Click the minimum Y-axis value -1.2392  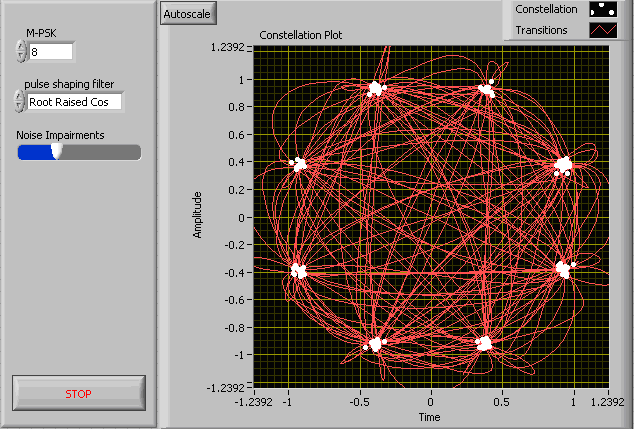point(226,388)
